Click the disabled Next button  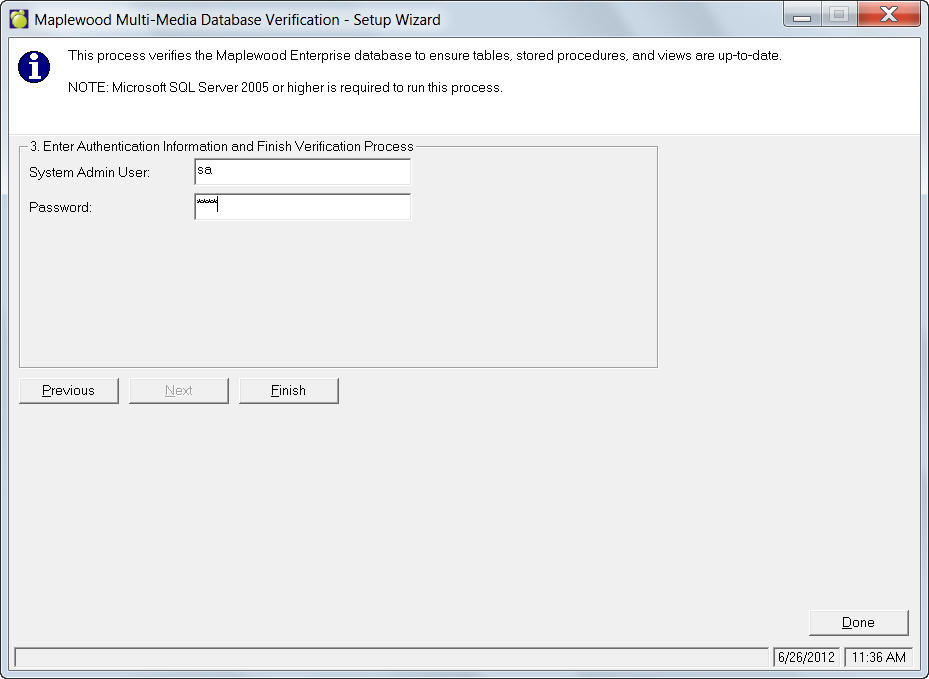pos(179,391)
